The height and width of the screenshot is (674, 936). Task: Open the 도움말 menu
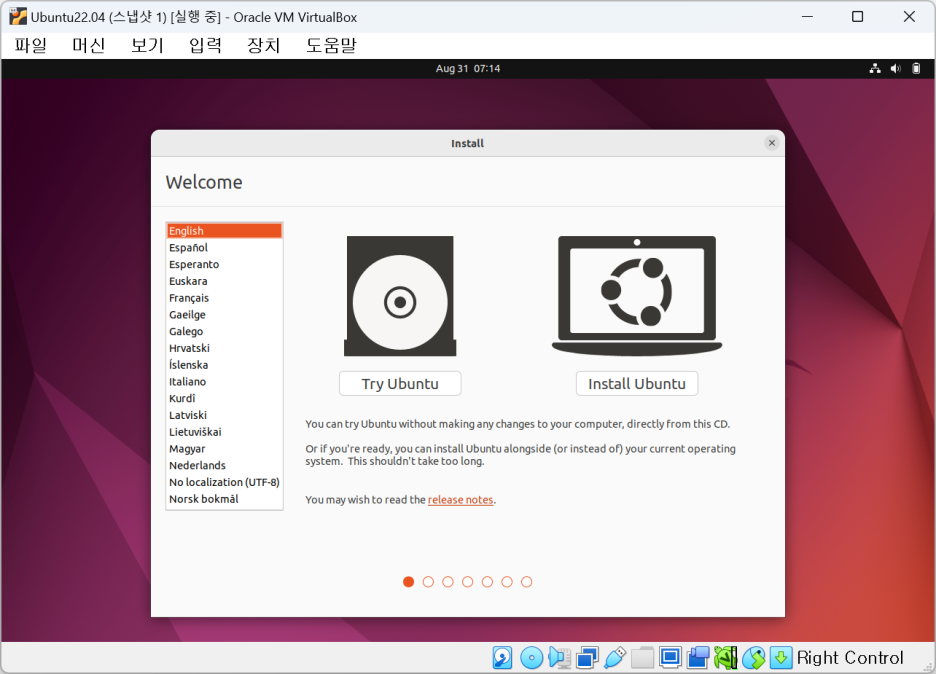point(331,45)
